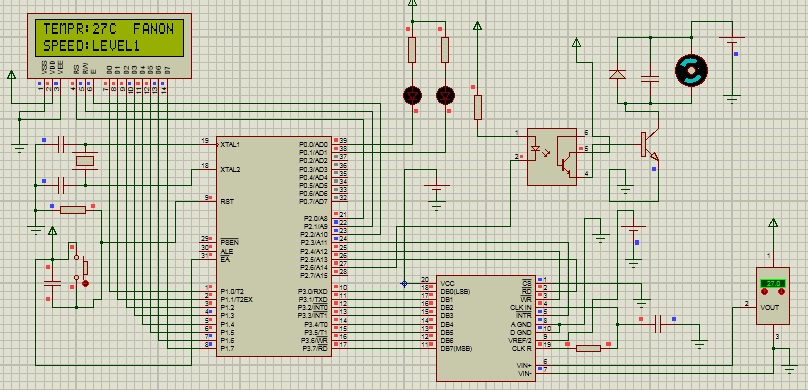
Task: Click the SPEED:LEVEL1 line on the LCD
Action: pos(91,46)
